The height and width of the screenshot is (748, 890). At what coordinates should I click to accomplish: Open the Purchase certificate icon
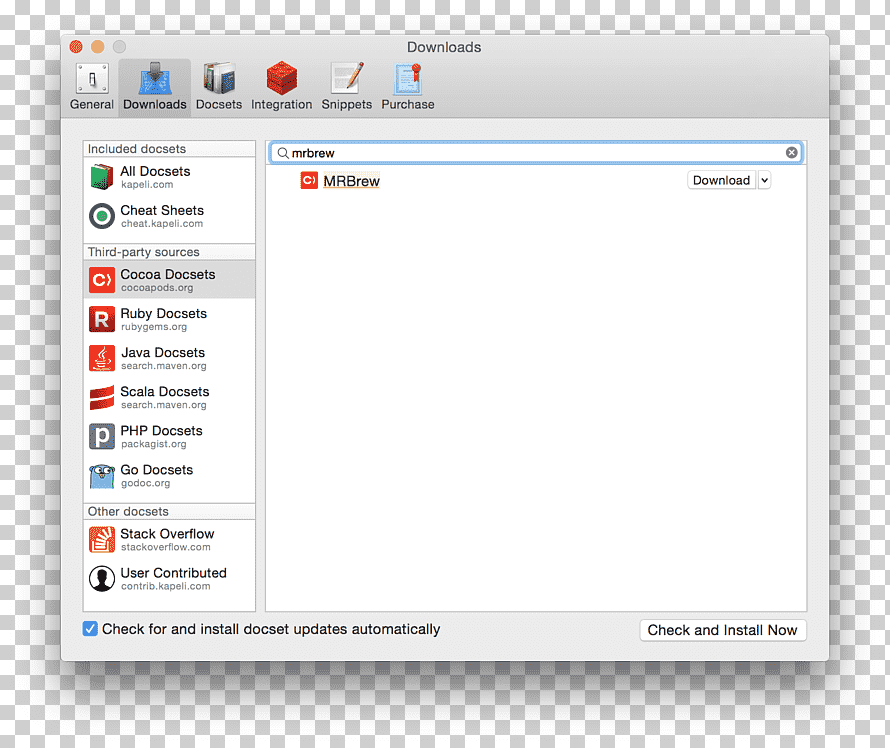click(x=408, y=78)
